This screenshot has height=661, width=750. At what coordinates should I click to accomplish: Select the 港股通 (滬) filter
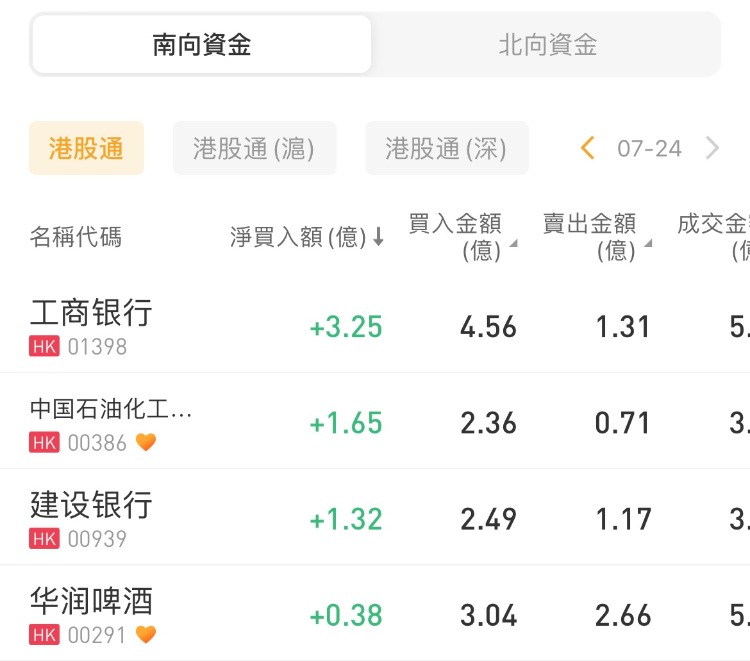coord(254,149)
